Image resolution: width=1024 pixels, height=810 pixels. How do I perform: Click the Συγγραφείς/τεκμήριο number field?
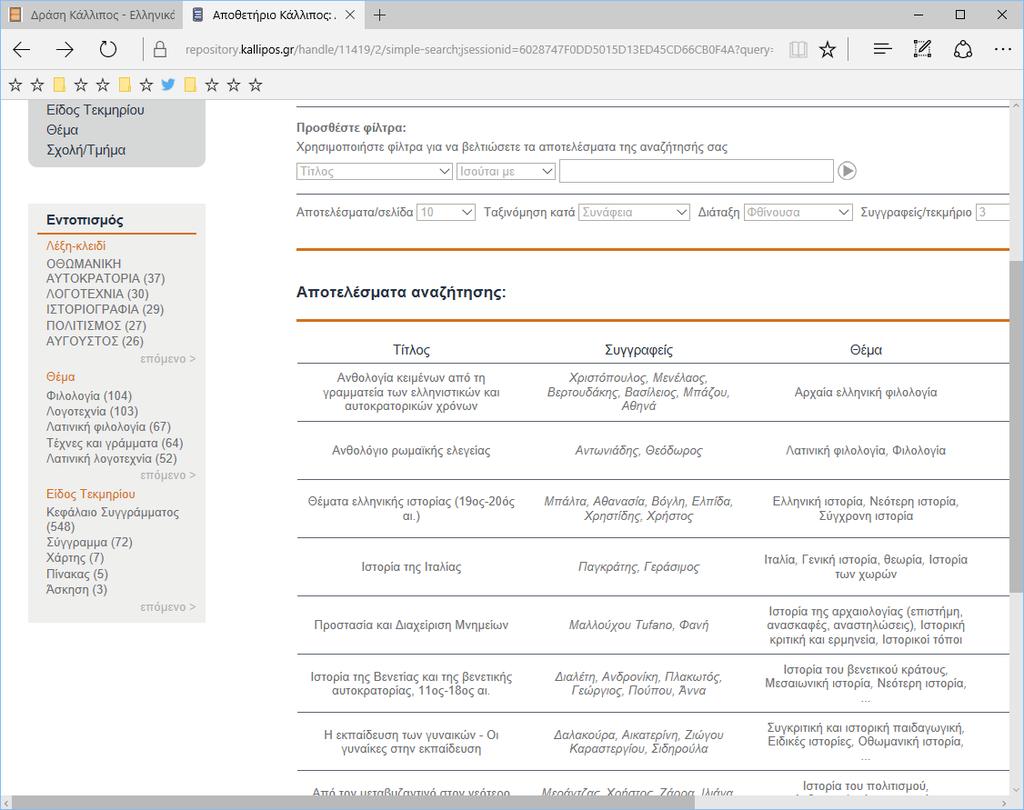[x=993, y=212]
